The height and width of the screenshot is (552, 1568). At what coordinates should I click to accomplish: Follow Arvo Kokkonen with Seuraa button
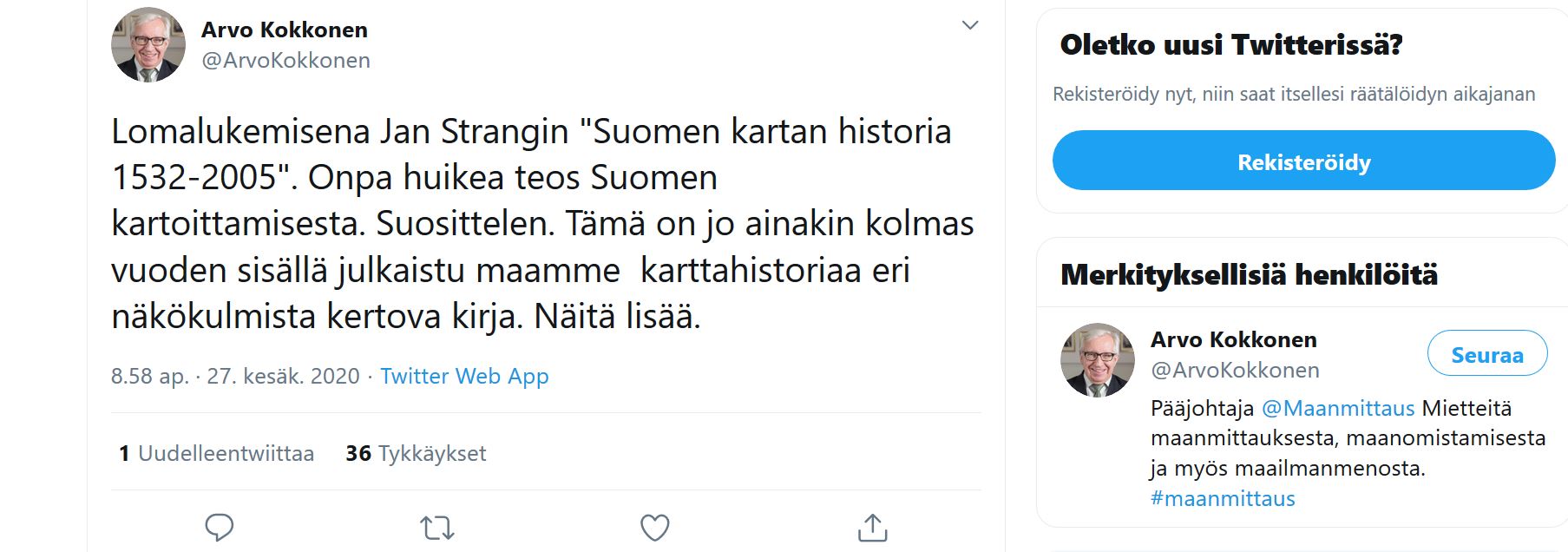[1486, 354]
